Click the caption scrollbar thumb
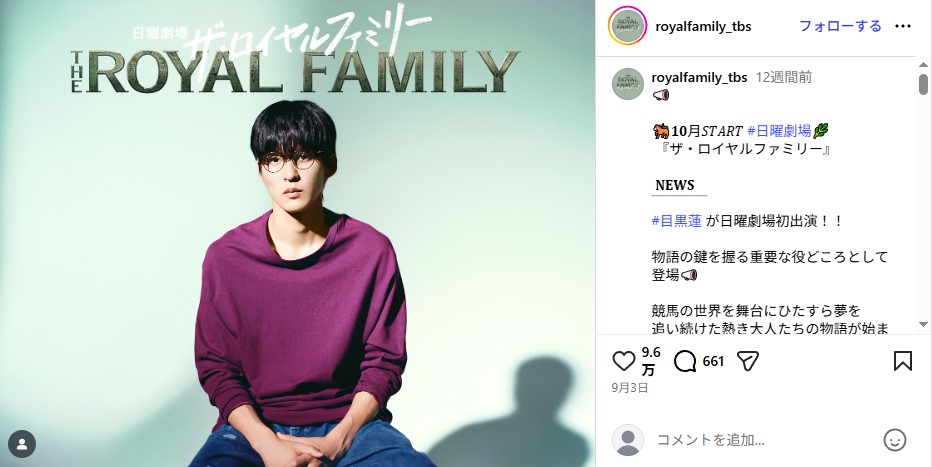Screen dimensions: 932x467 [923, 84]
